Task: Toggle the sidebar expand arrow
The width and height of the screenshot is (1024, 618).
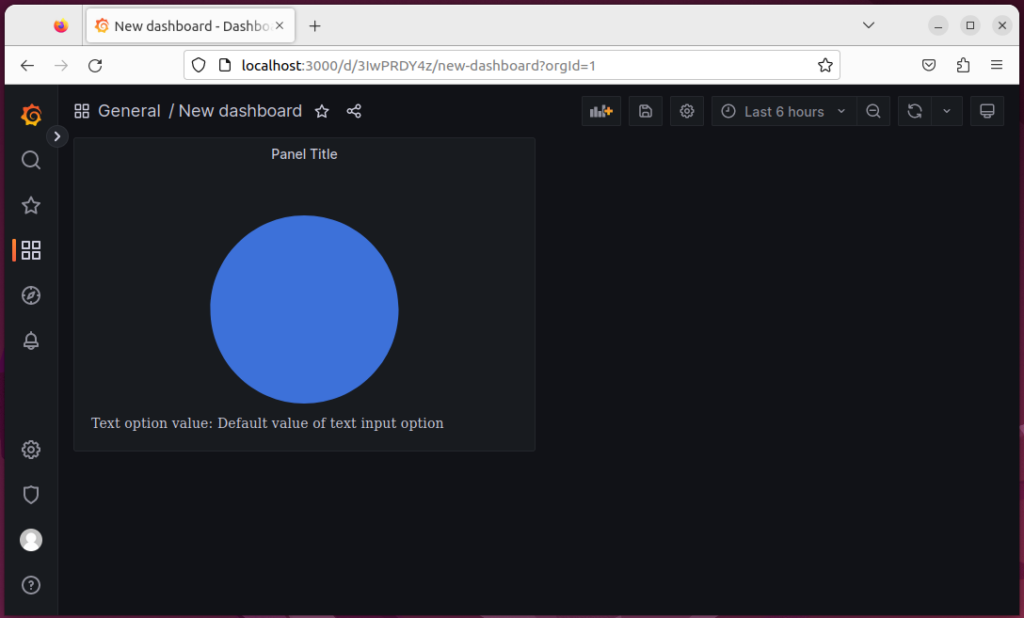Action: 57,136
